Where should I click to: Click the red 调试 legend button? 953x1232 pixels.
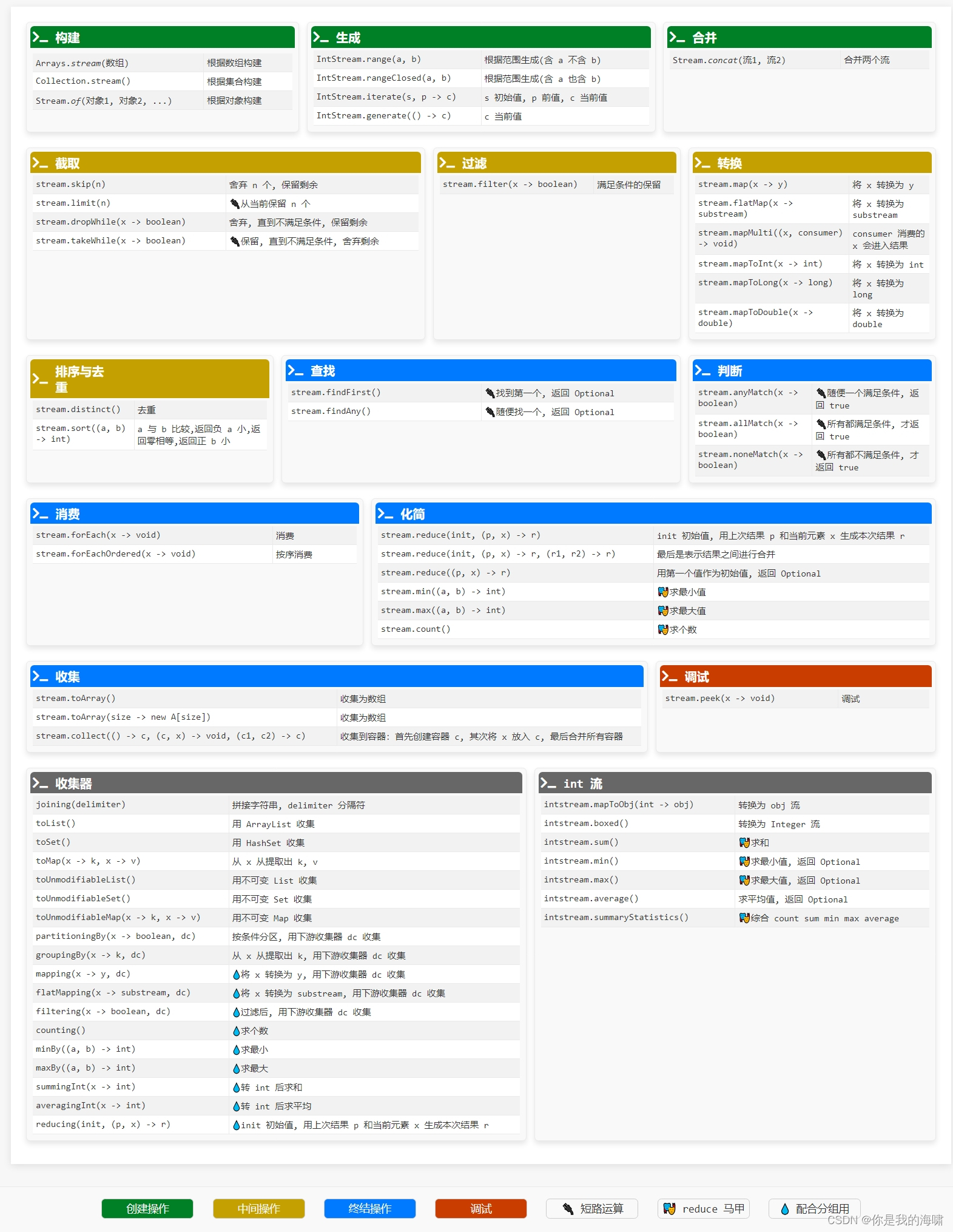[481, 1208]
